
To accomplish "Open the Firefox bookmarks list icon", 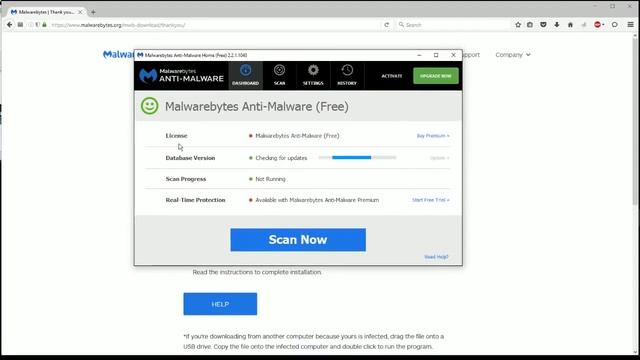I will 530,25.
